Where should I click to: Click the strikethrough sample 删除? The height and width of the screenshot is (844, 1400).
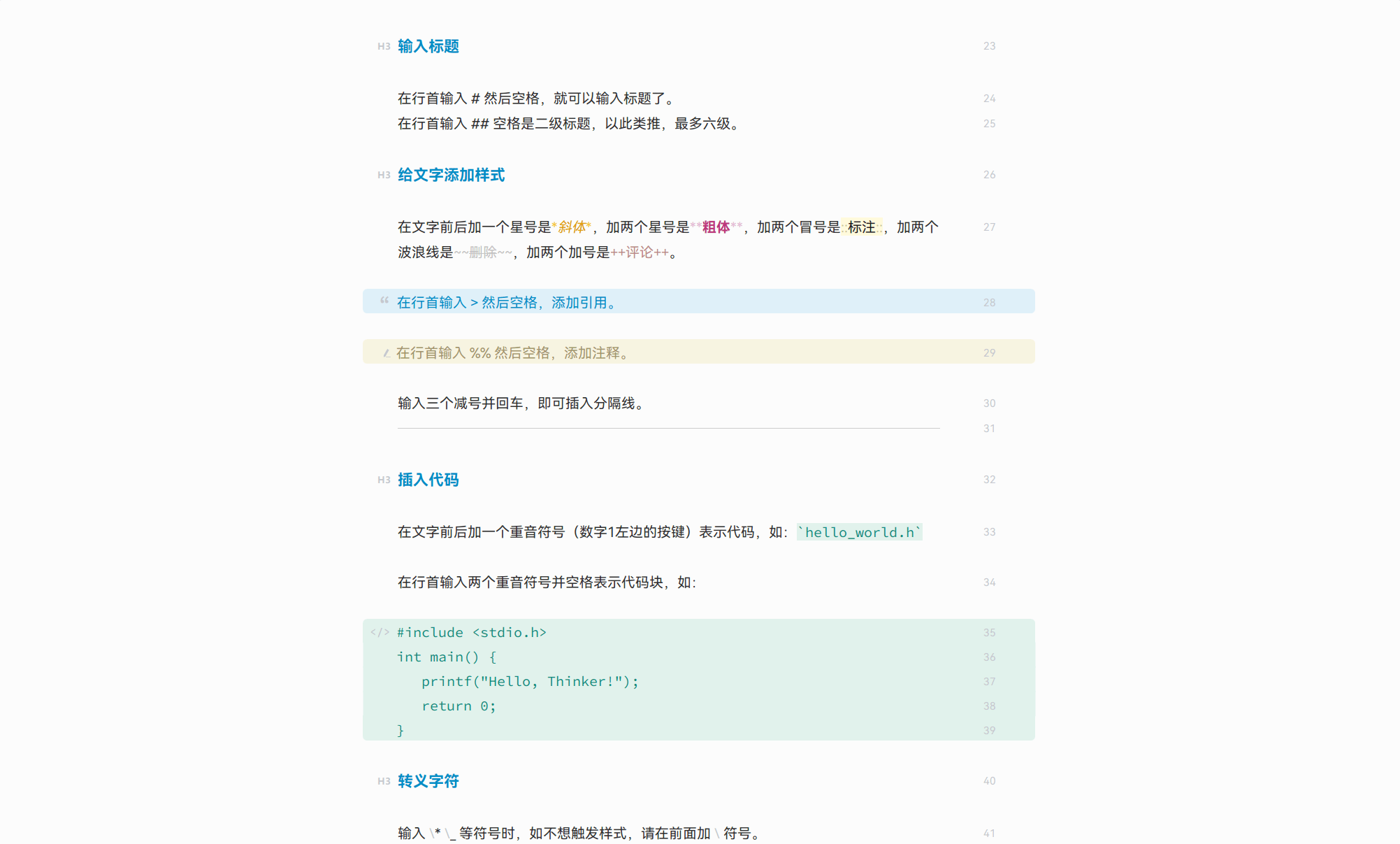coord(483,252)
